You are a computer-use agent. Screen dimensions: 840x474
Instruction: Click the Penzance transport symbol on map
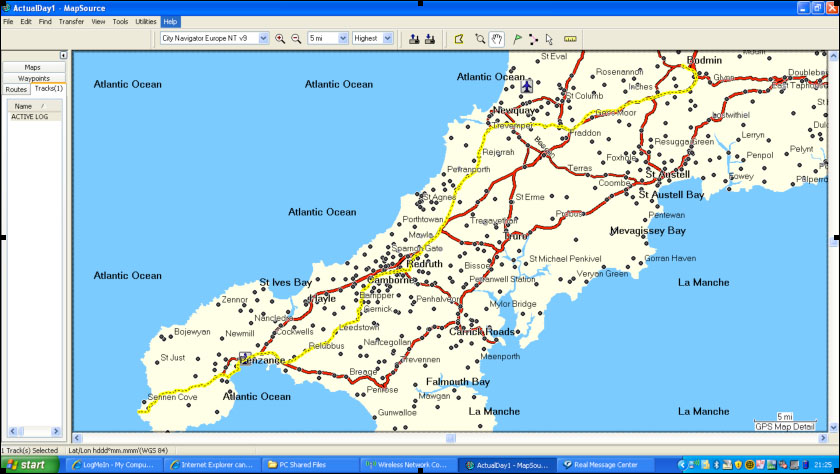245,357
